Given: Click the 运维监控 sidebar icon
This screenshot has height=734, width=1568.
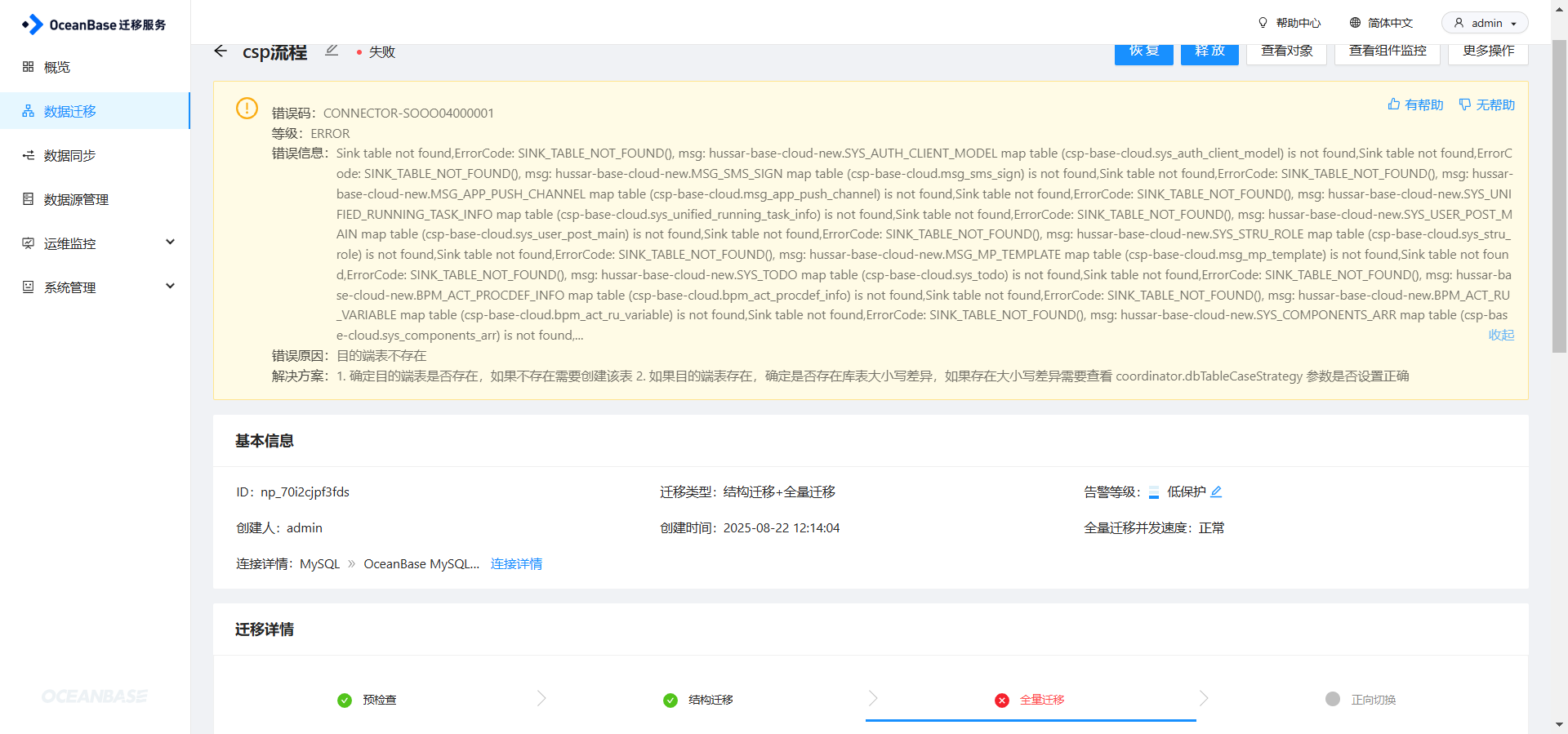Looking at the screenshot, I should (x=28, y=243).
